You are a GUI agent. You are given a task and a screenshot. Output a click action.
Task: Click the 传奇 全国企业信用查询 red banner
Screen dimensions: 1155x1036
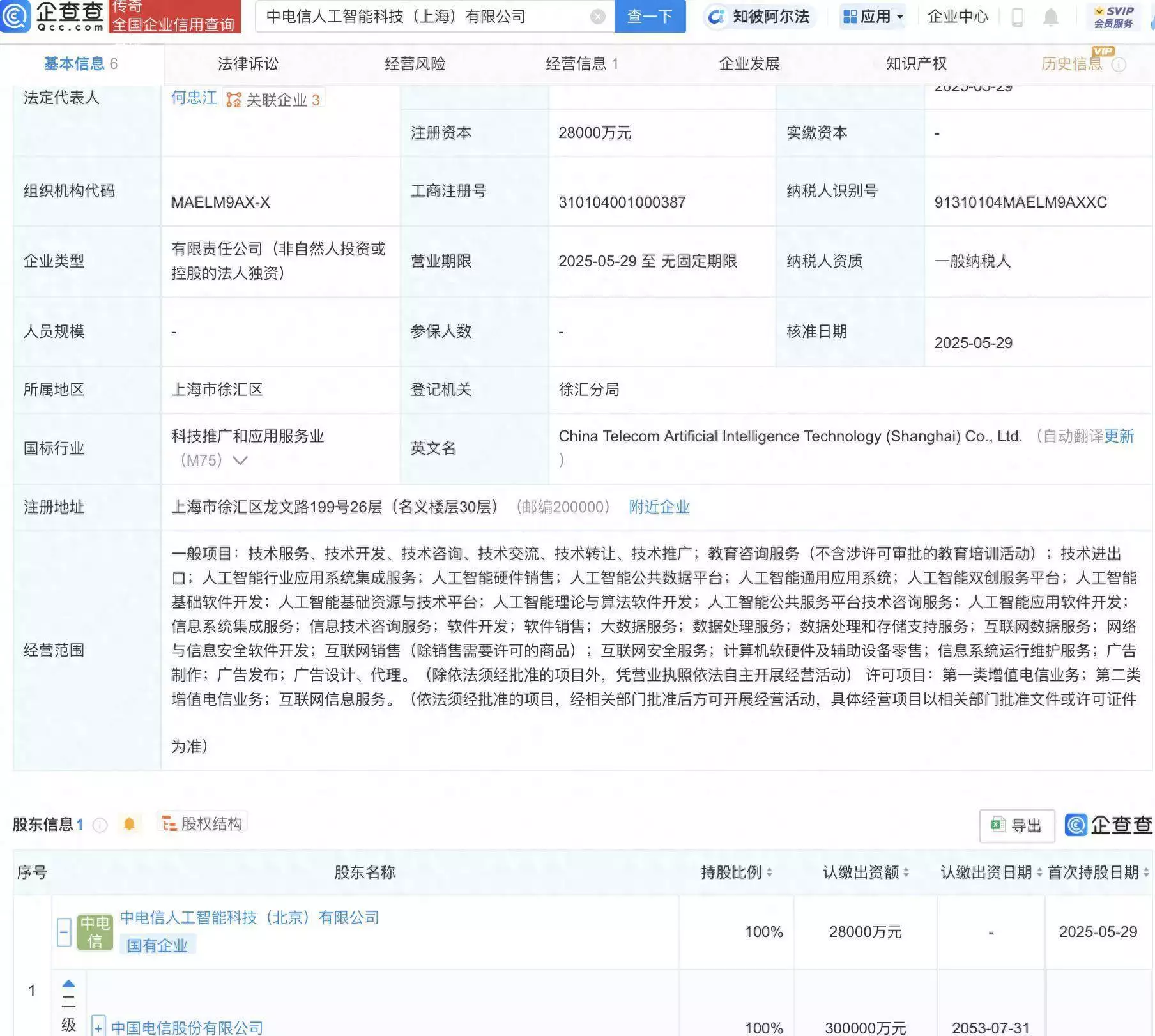[174, 16]
